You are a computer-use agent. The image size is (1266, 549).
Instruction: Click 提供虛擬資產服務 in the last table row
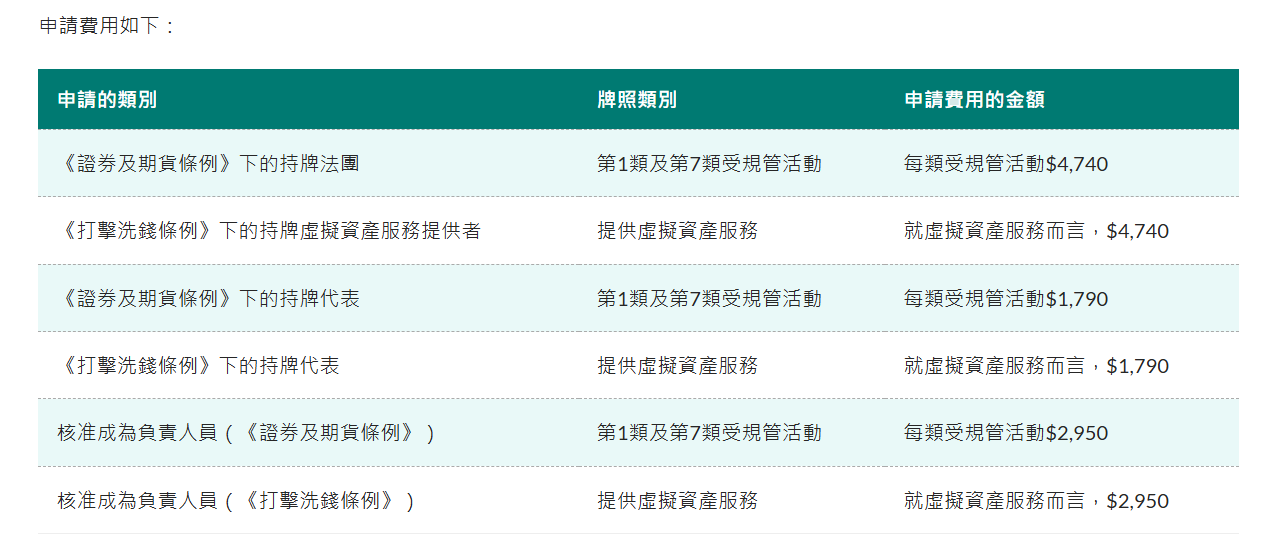(677, 501)
